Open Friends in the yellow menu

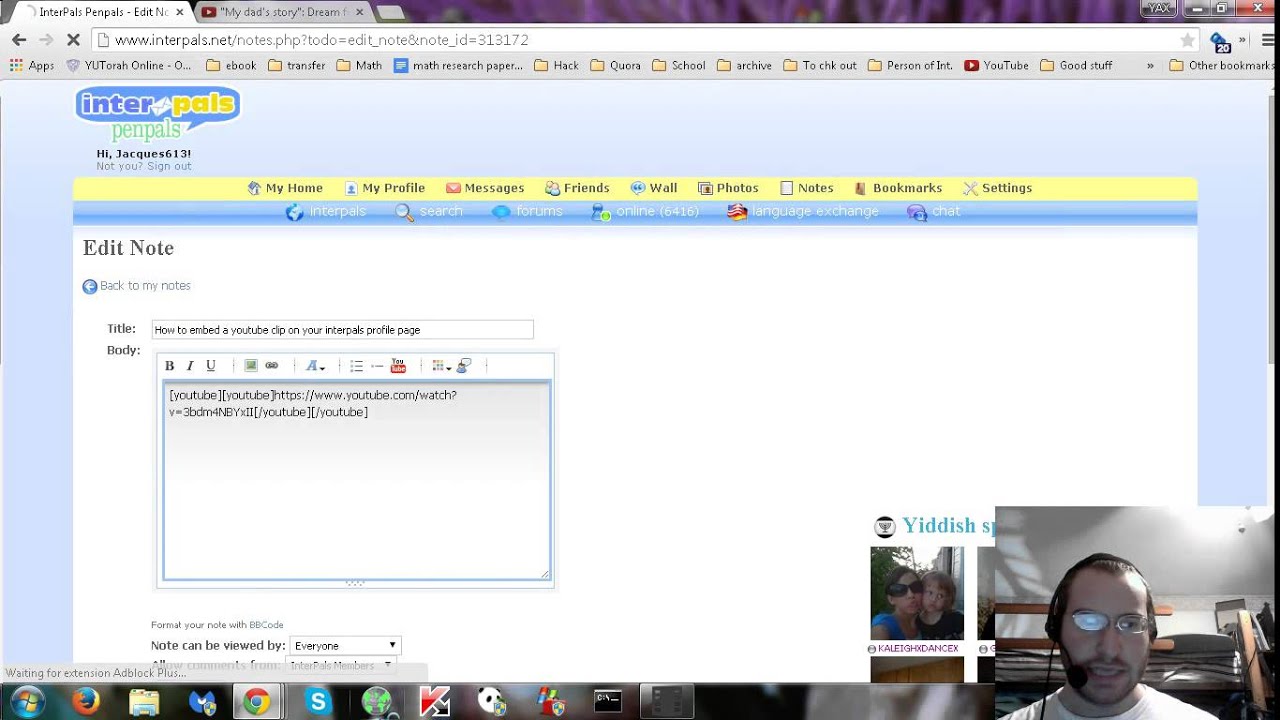pos(577,188)
